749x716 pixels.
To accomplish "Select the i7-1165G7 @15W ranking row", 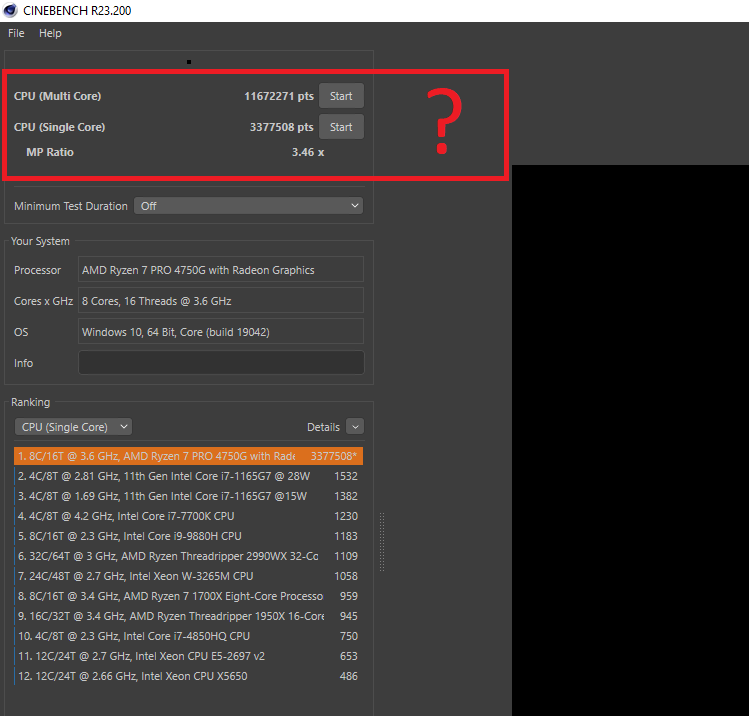I will pos(188,496).
